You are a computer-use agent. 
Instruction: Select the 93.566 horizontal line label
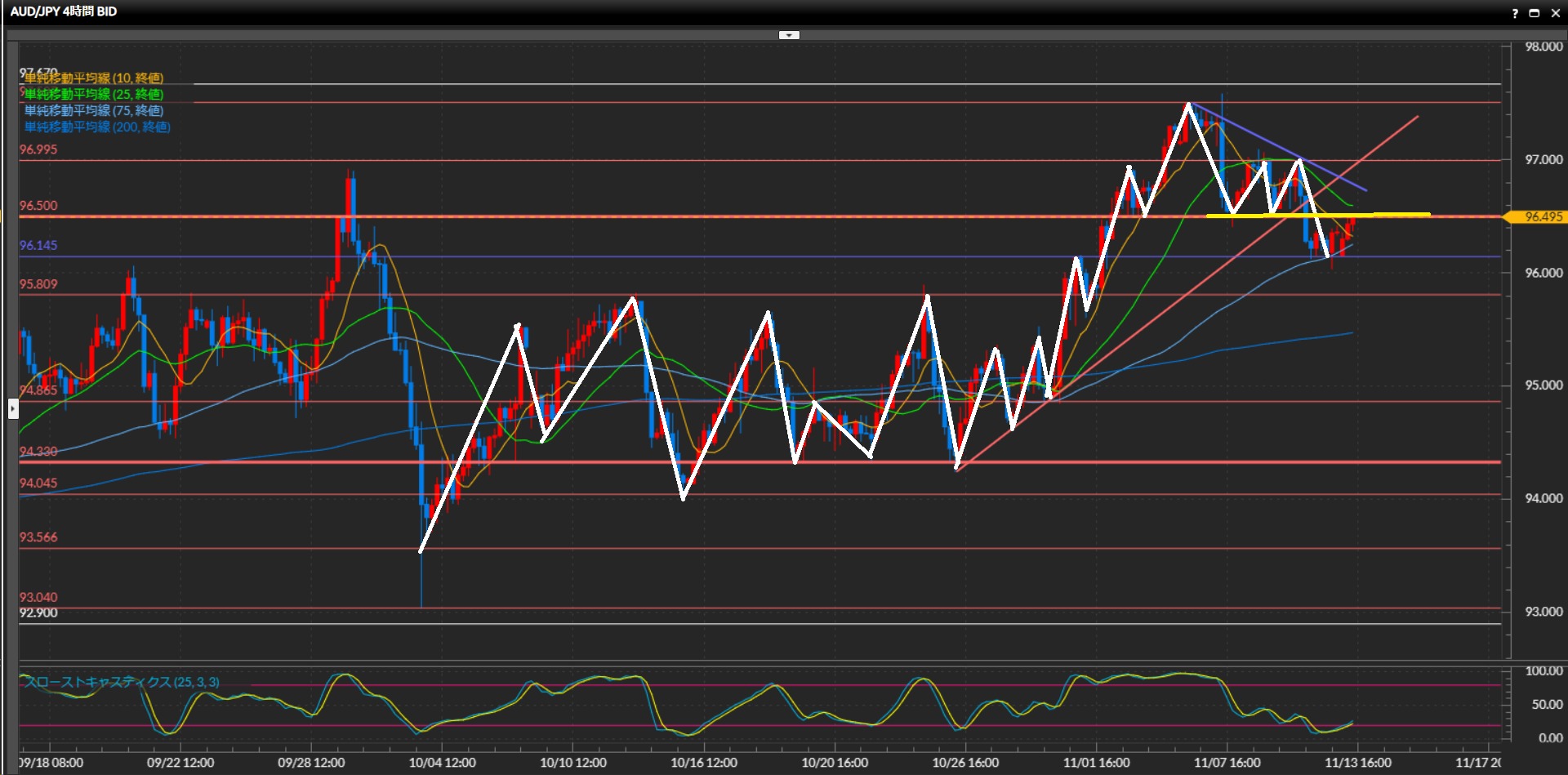coord(38,537)
